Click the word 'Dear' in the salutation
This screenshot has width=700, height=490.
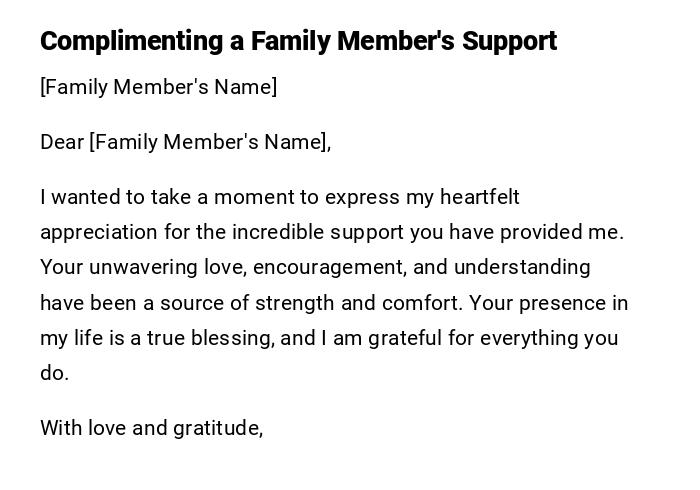click(x=62, y=142)
